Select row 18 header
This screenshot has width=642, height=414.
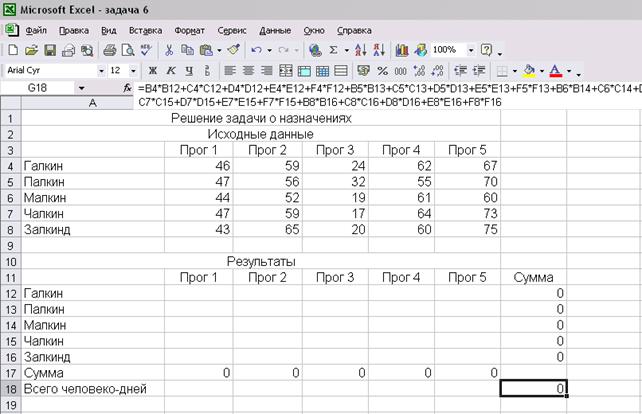(x=11, y=388)
